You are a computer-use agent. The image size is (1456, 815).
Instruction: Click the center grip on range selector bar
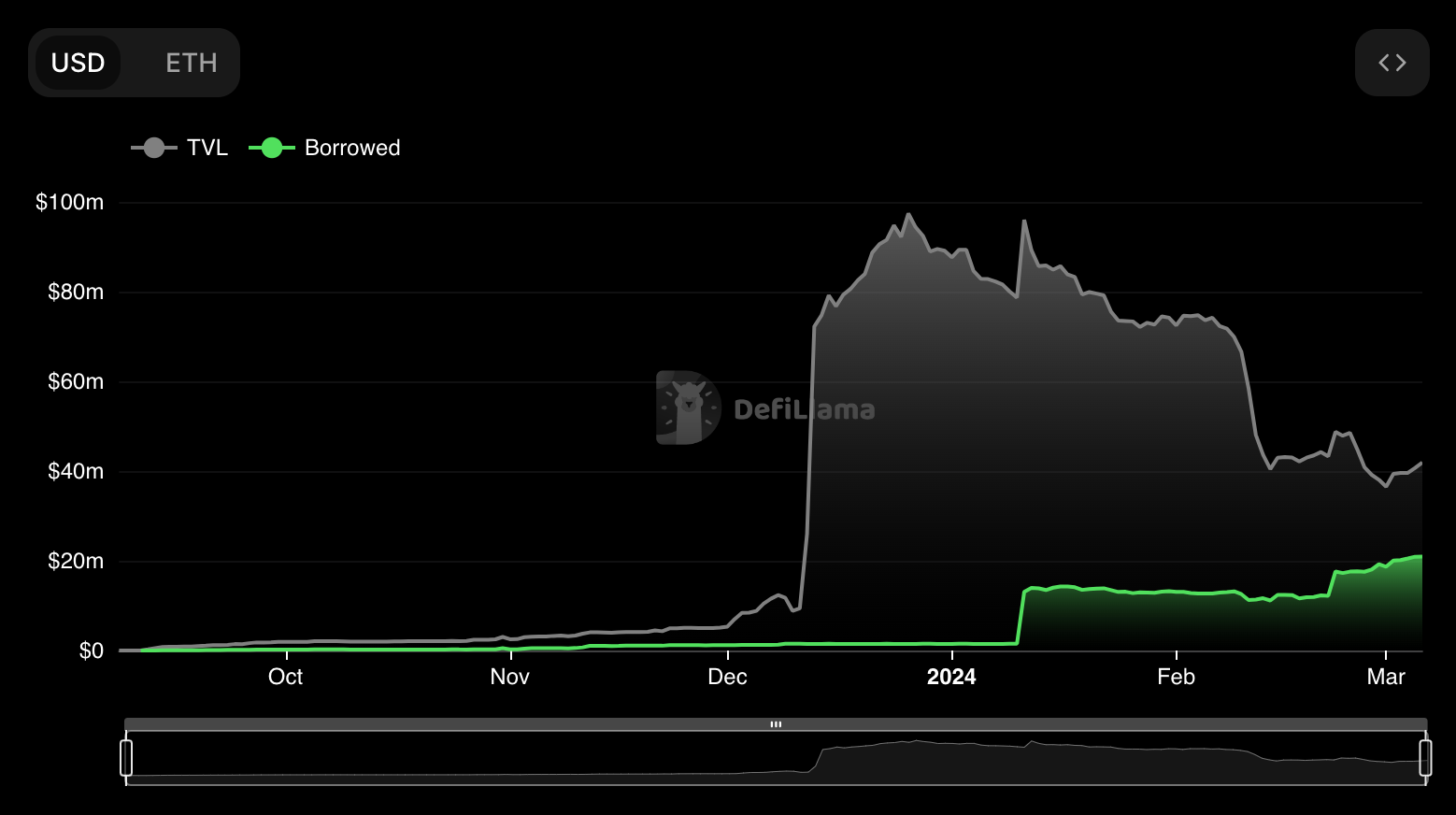[x=776, y=724]
